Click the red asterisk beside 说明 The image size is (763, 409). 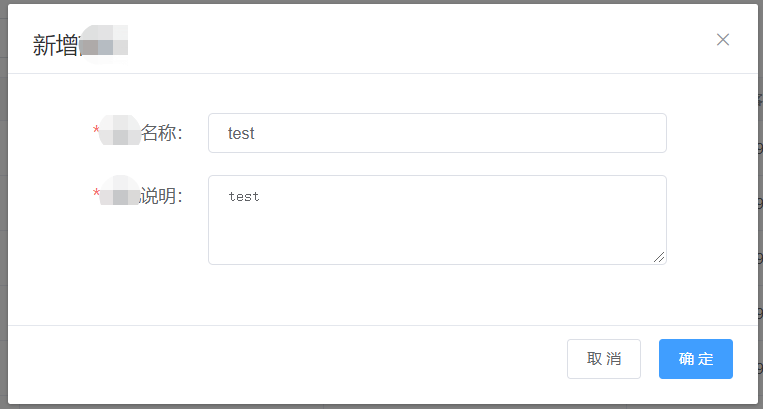coord(96,193)
